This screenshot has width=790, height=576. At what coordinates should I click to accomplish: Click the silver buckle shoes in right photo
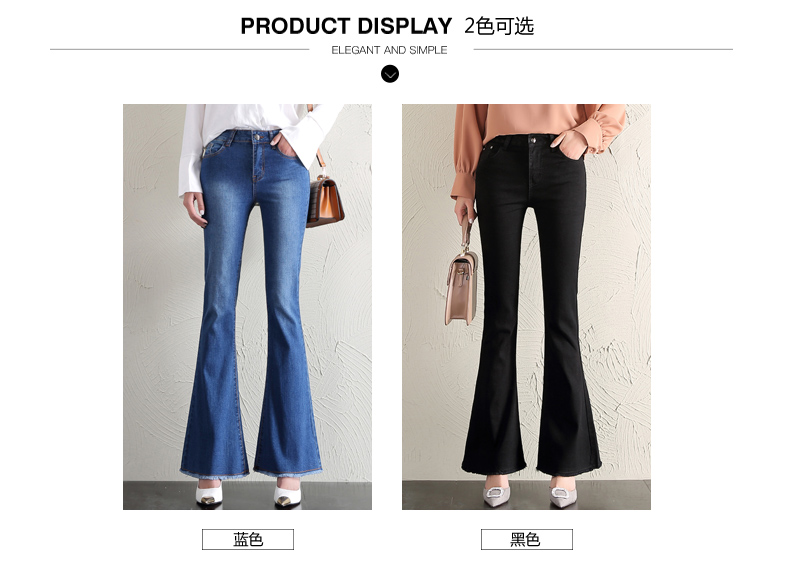[x=530, y=495]
